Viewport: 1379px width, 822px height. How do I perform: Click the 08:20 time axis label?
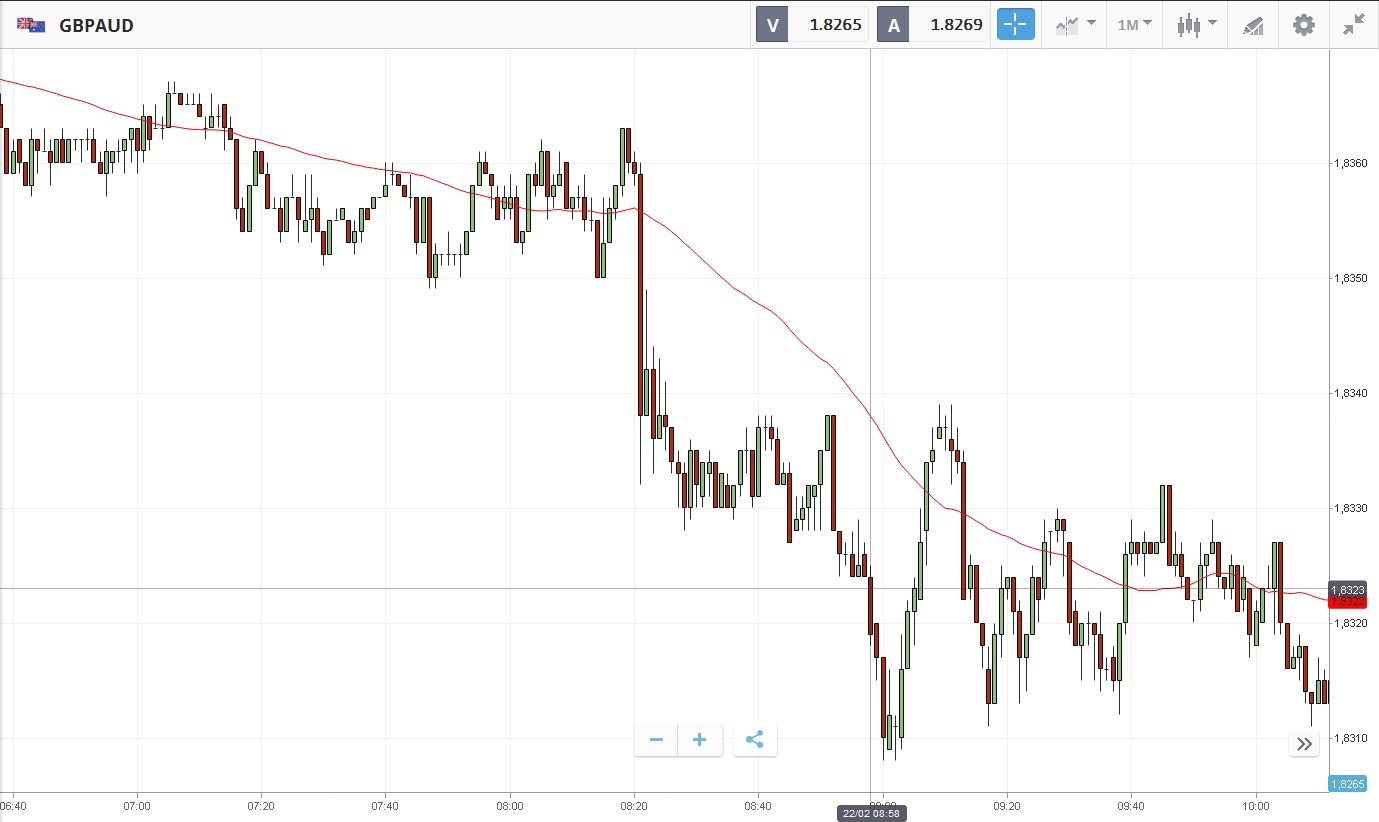point(634,805)
